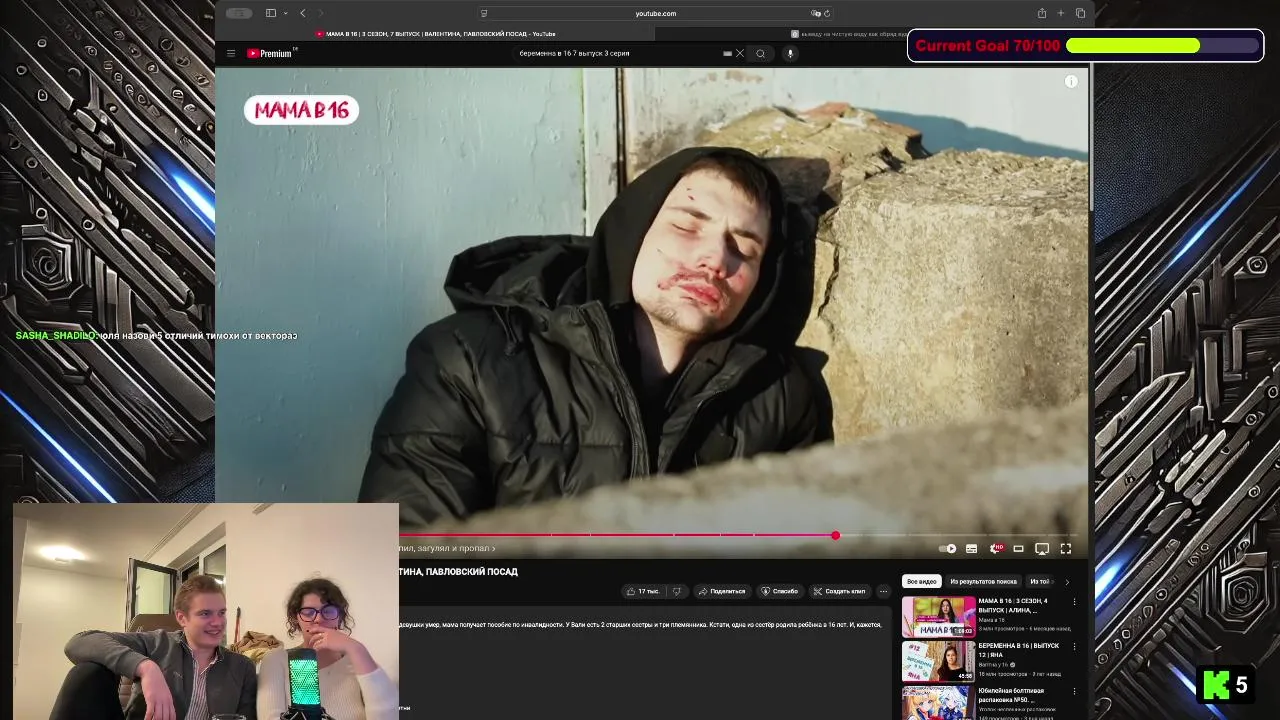The width and height of the screenshot is (1280, 720).
Task: Open player settings gear
Action: pyautogui.click(x=995, y=548)
